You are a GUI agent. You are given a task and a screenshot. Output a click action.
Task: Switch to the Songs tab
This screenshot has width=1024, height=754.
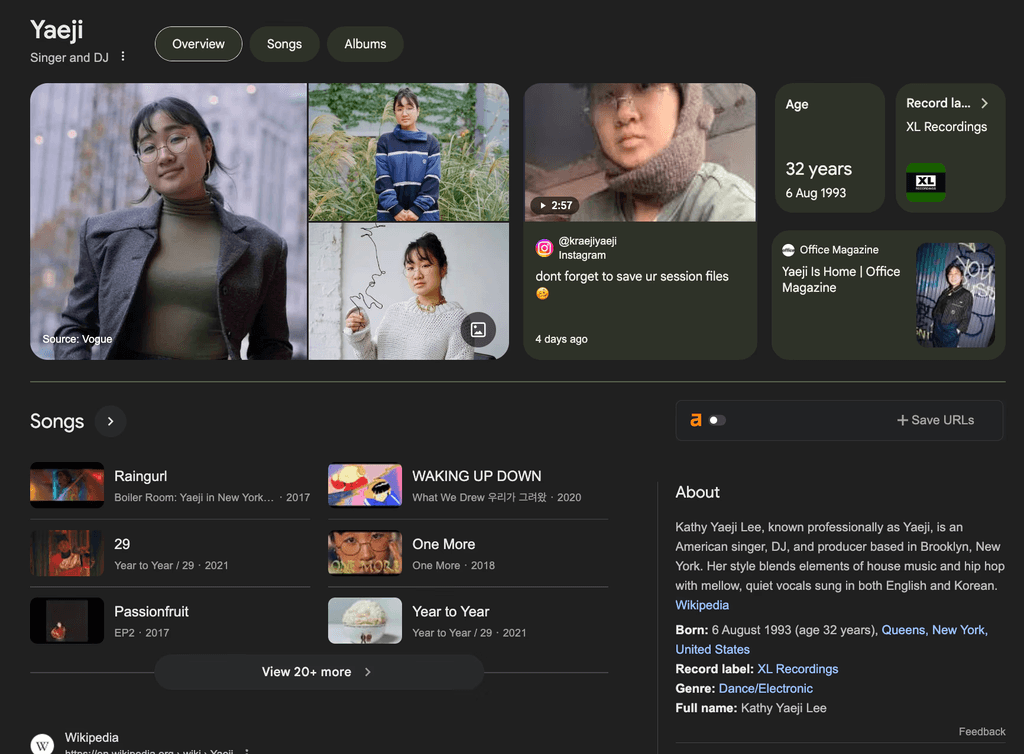click(x=284, y=44)
